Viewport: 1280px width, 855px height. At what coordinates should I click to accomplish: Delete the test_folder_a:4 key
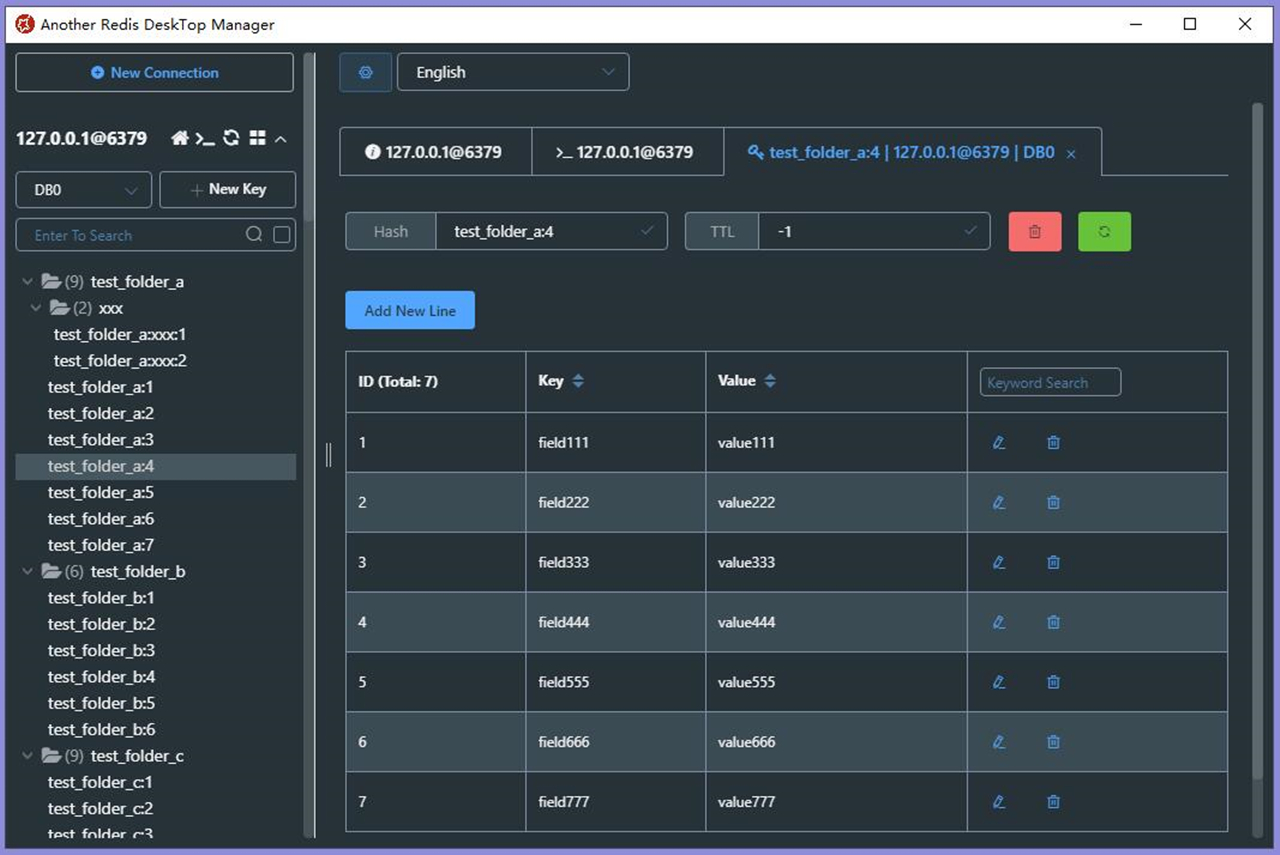[1034, 231]
